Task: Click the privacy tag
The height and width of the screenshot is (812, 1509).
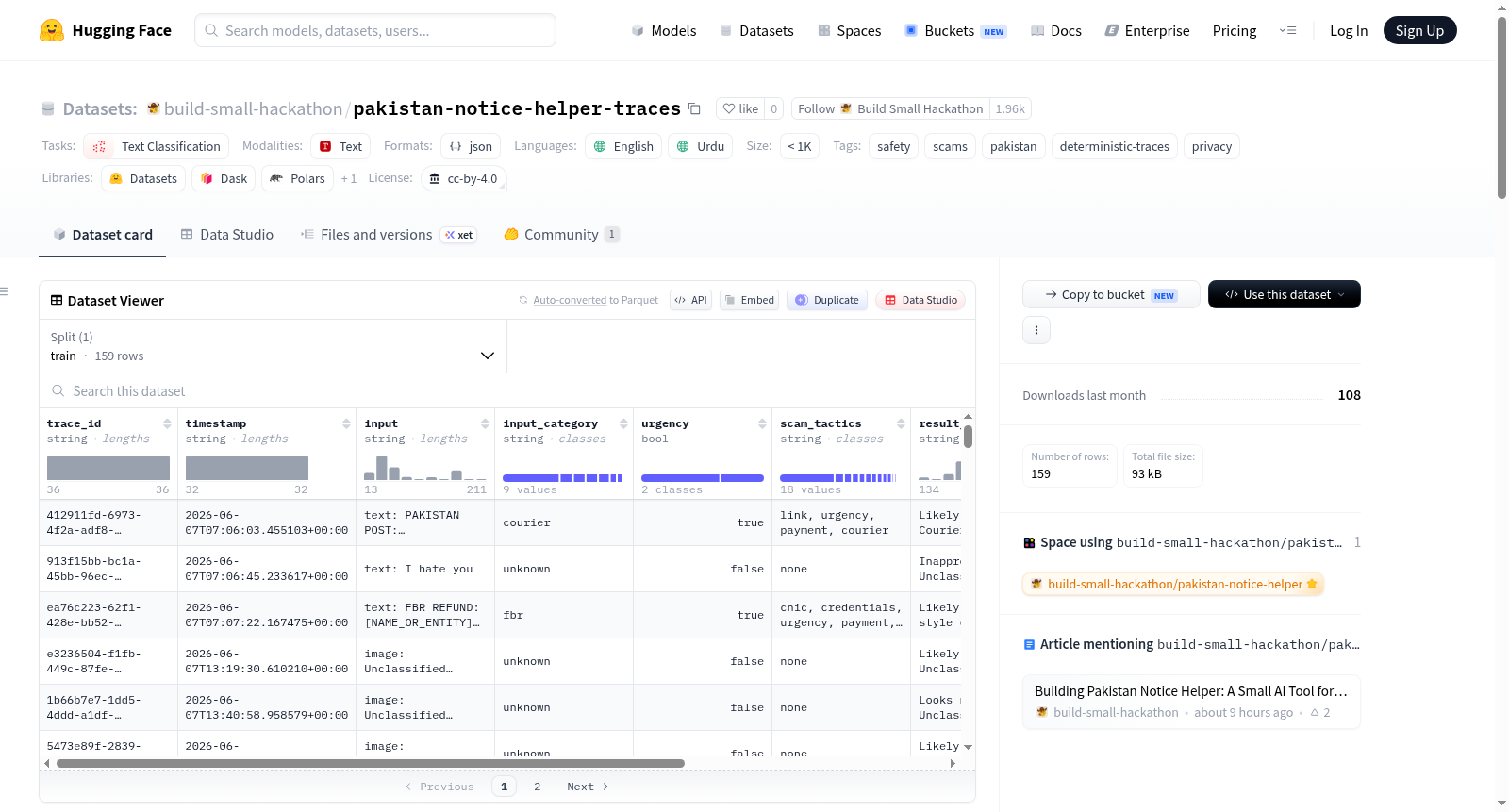Action: coord(1212,146)
